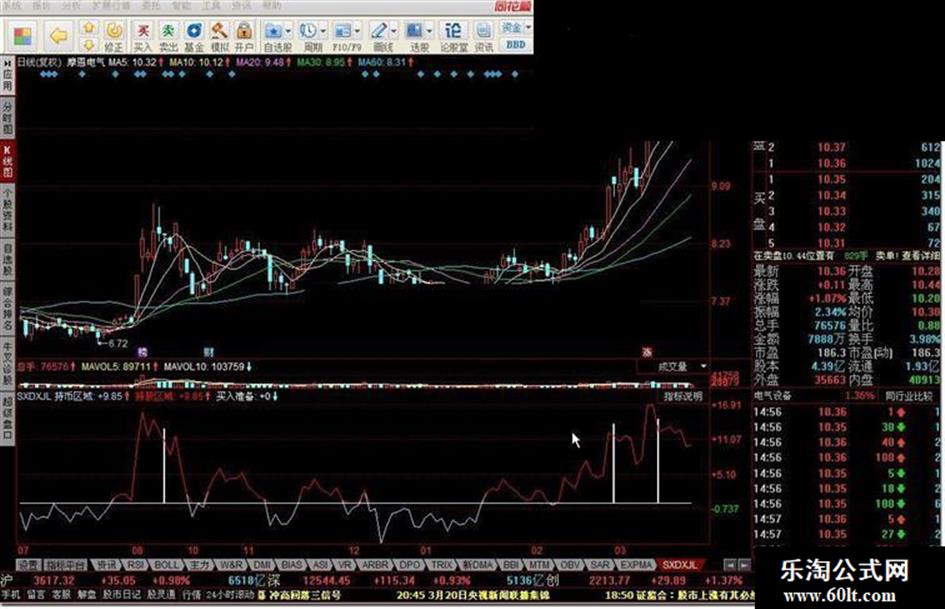Screen dimensions: 945x609
Task: Click the BBD toolbar button
Action: coord(515,45)
